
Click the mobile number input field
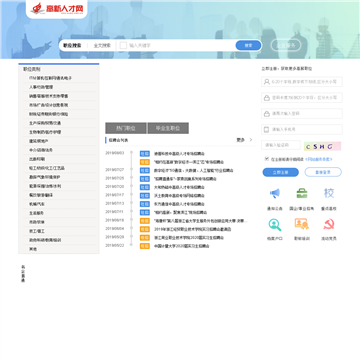click(x=302, y=129)
